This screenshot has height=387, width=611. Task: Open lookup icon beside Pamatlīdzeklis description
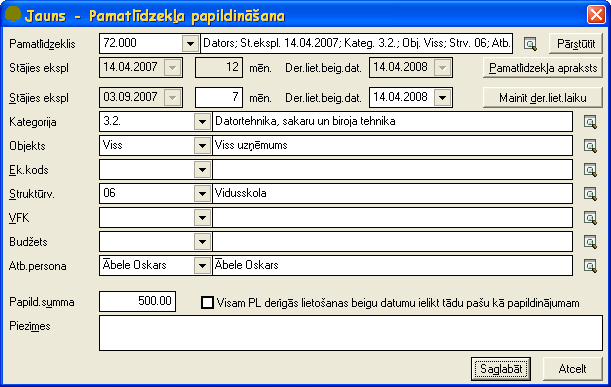[530, 44]
